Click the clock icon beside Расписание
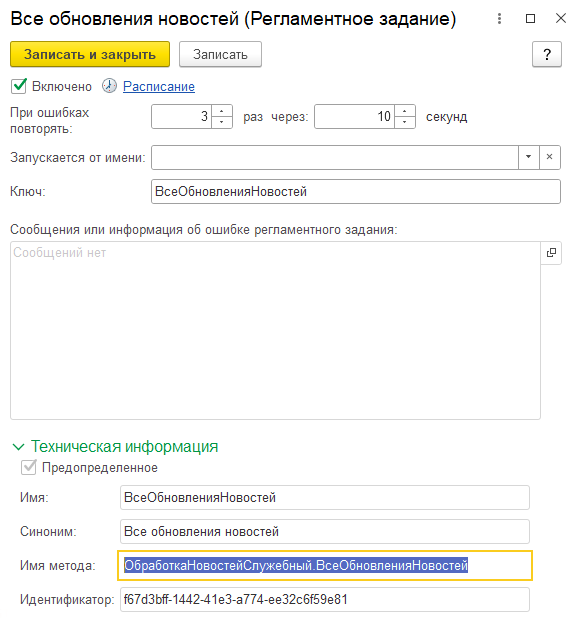This screenshot has height=618, width=574. click(110, 86)
